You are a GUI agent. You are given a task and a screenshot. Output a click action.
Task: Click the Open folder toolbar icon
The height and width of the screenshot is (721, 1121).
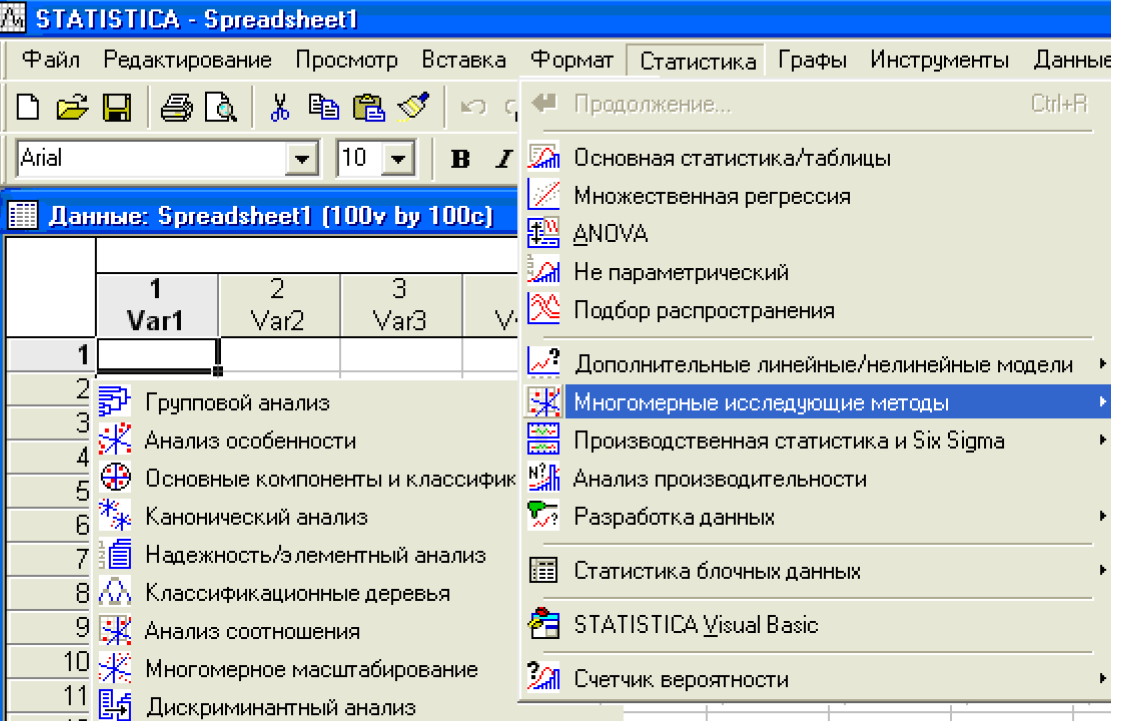(x=72, y=107)
